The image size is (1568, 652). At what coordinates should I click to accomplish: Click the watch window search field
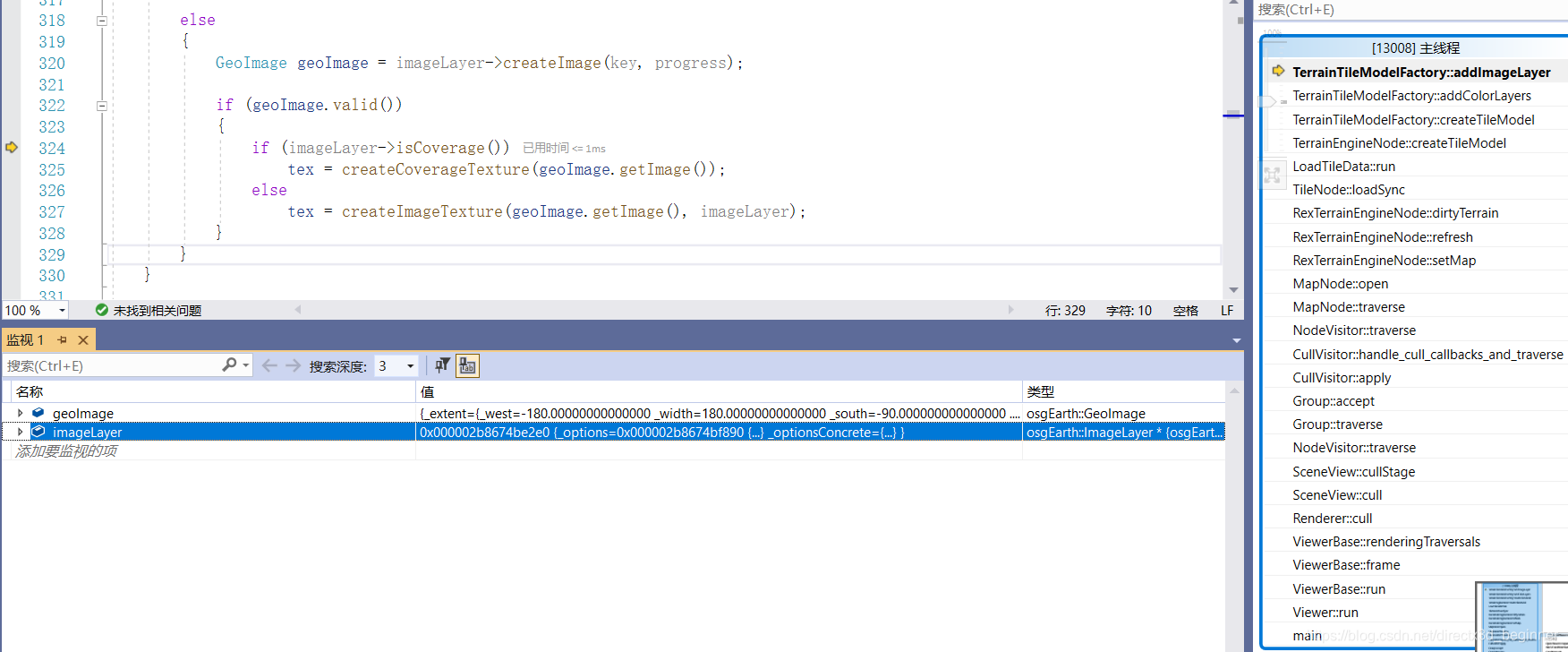tap(112, 365)
